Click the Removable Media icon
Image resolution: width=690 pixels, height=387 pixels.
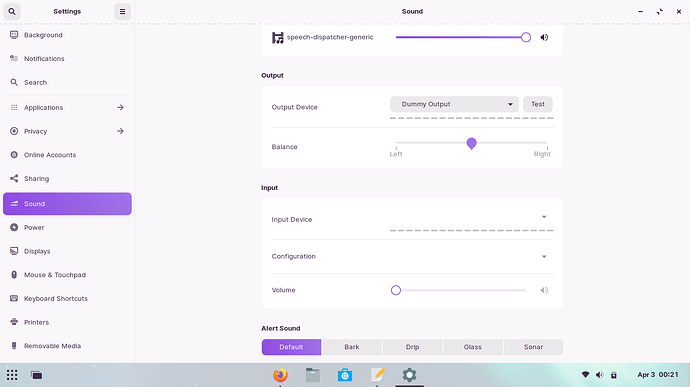(14, 346)
